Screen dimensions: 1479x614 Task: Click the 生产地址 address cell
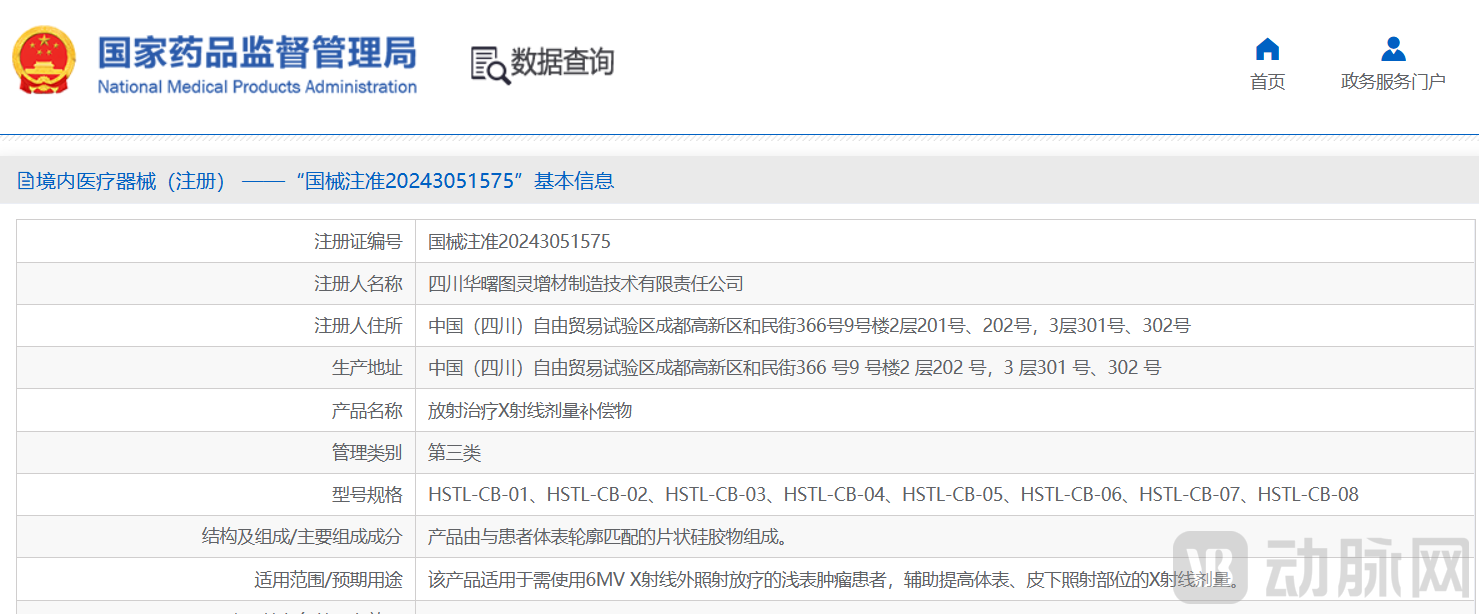pos(795,367)
